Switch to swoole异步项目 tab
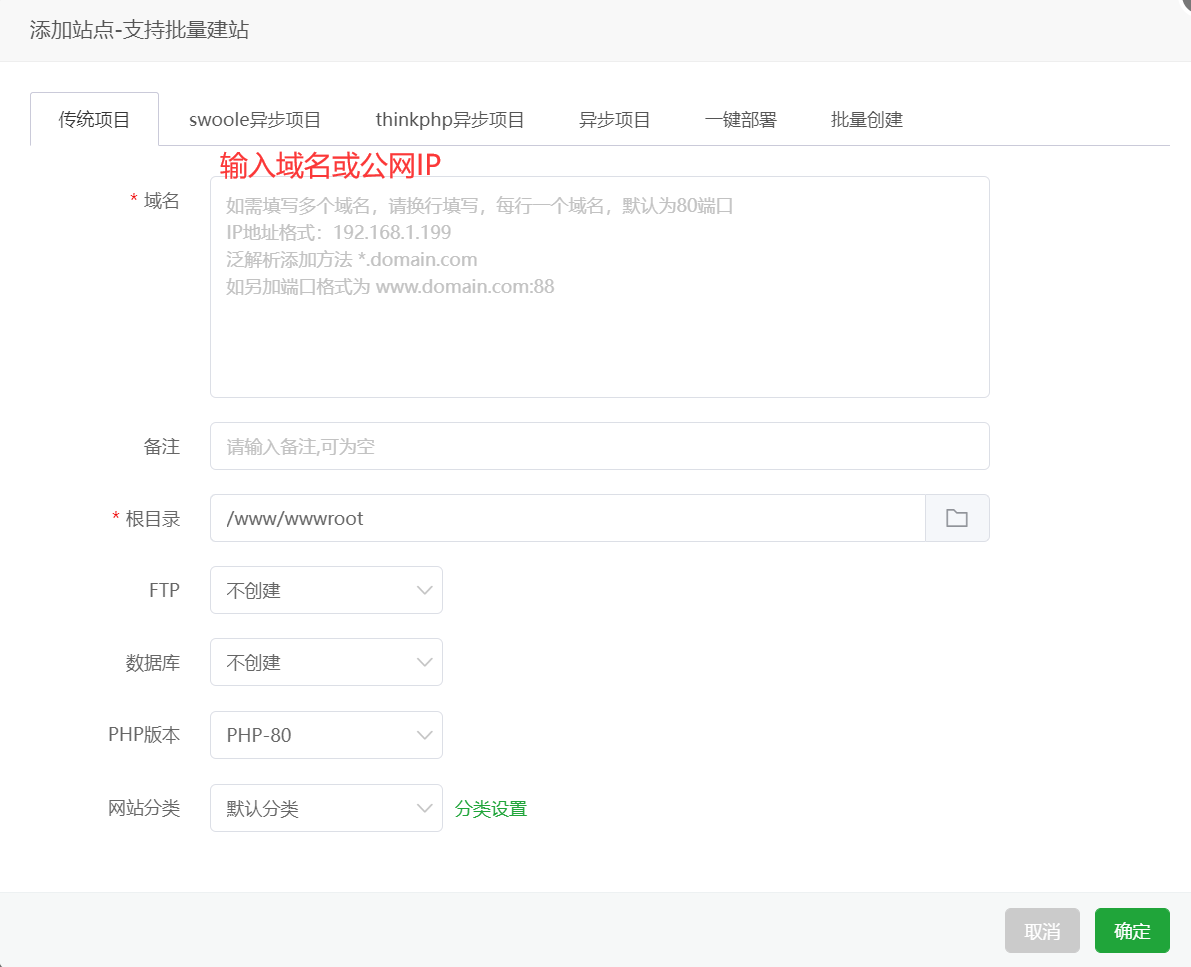 [254, 119]
